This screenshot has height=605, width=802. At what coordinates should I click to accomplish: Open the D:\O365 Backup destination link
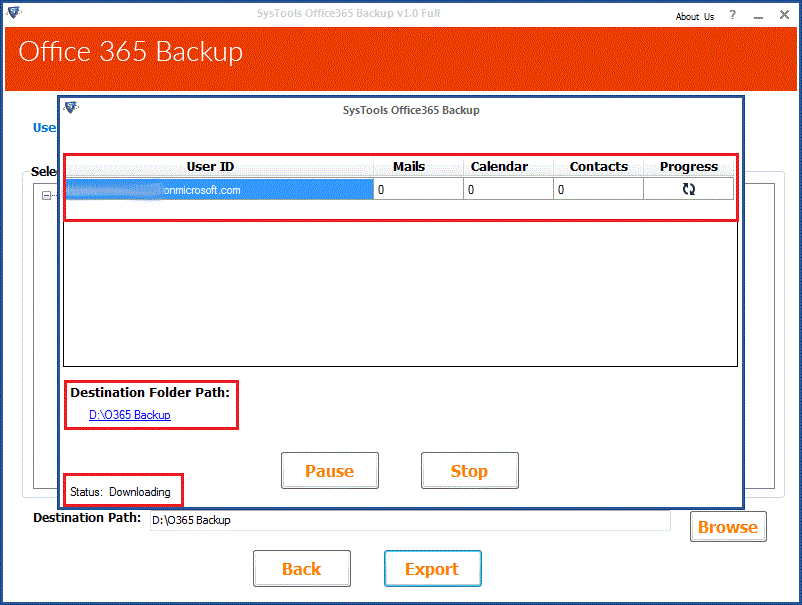pos(130,415)
